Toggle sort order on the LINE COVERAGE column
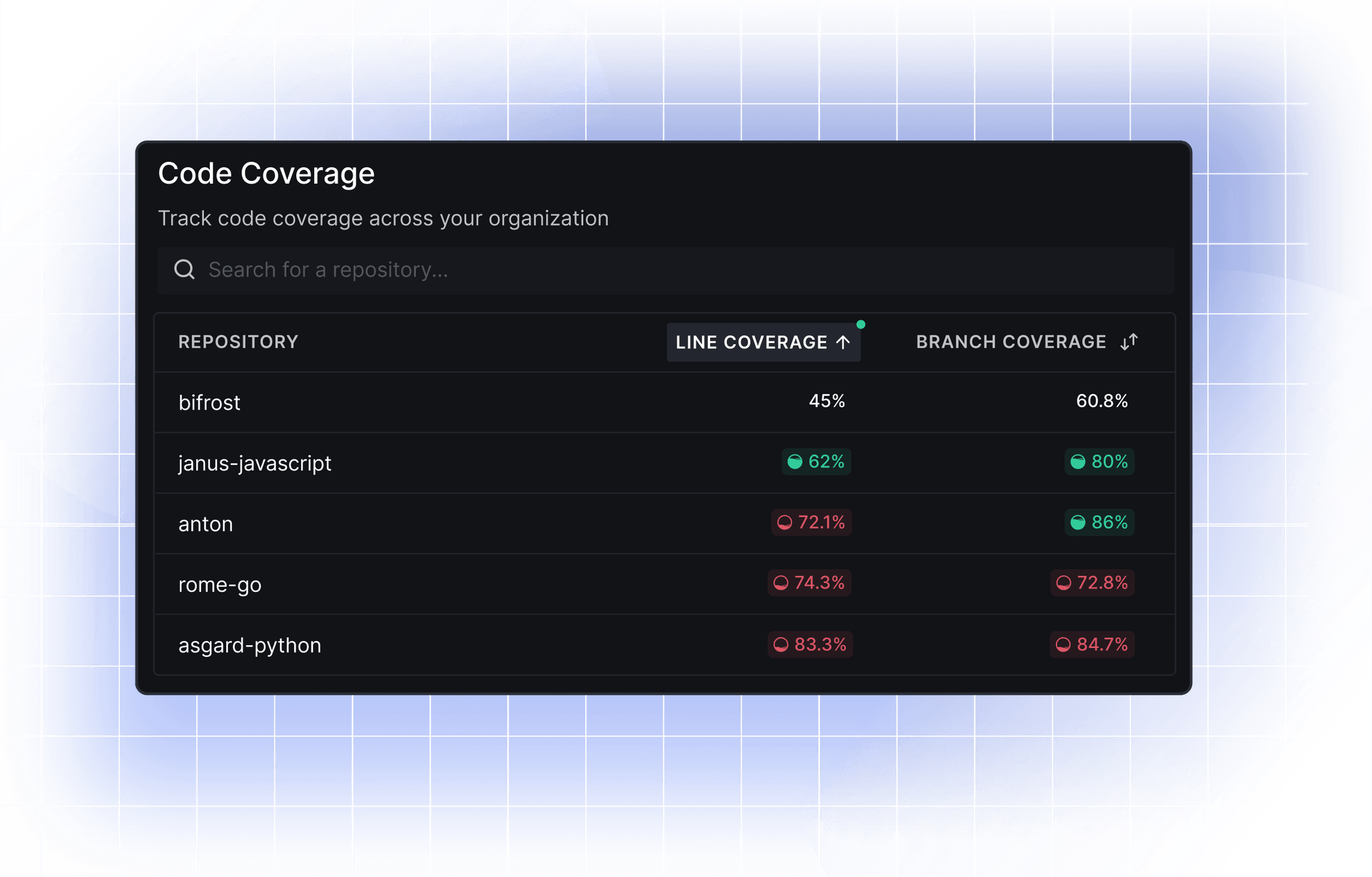The image size is (1372, 877). click(764, 342)
